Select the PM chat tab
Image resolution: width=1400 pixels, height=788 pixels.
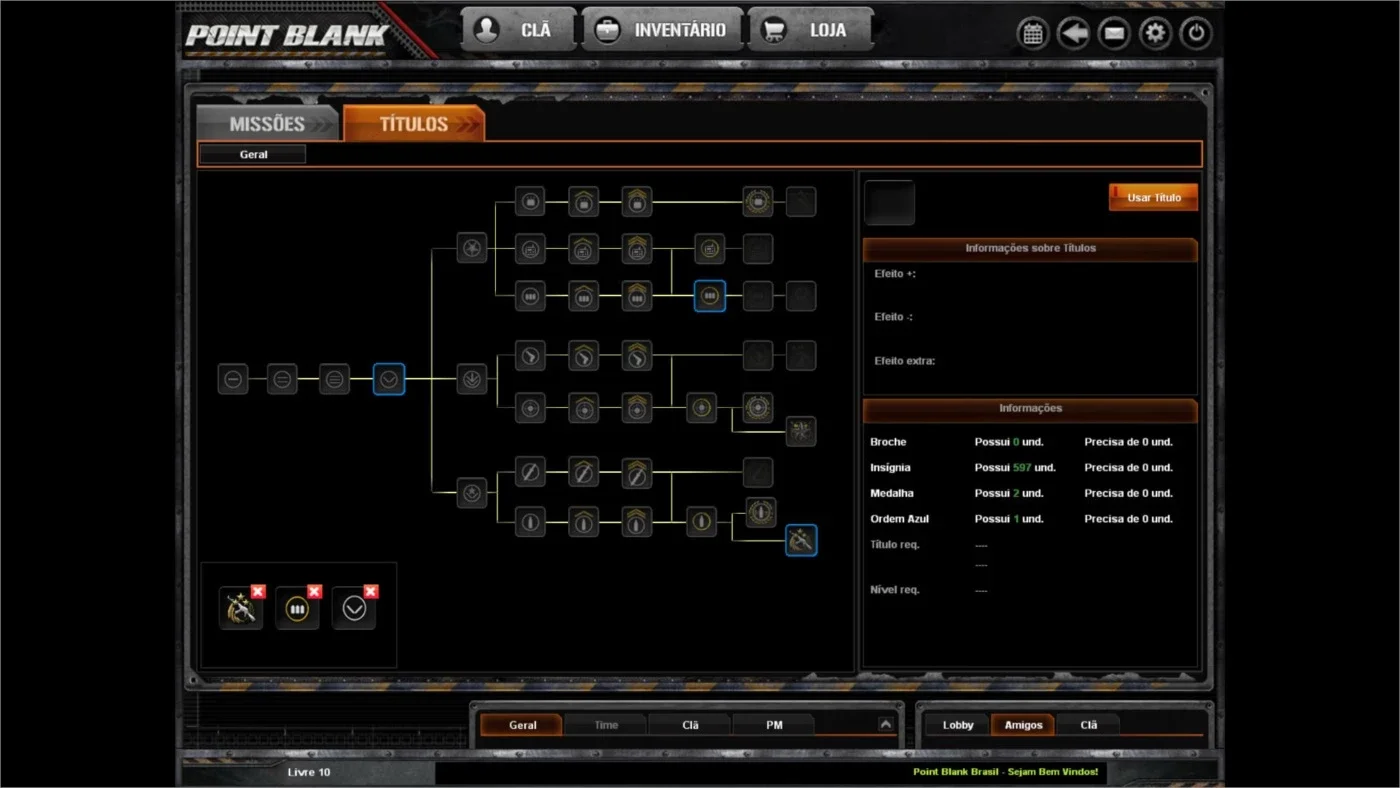pos(774,725)
